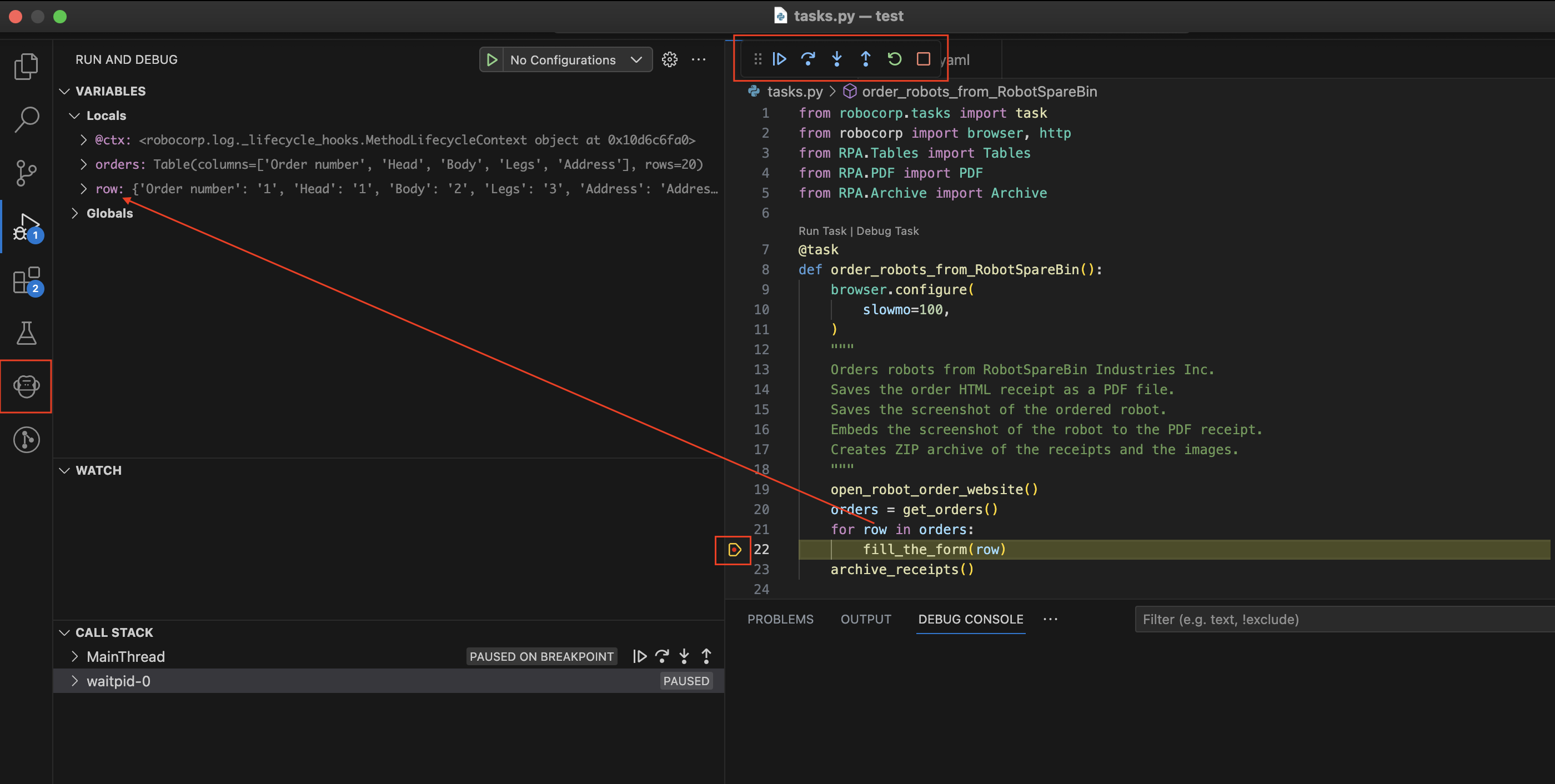Expand the MainThread call stack entry
The width and height of the screenshot is (1555, 784).
tap(75, 657)
